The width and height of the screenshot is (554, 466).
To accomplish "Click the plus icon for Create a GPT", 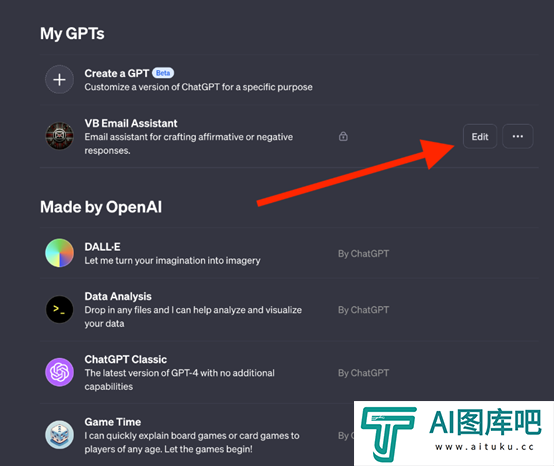I will click(59, 79).
